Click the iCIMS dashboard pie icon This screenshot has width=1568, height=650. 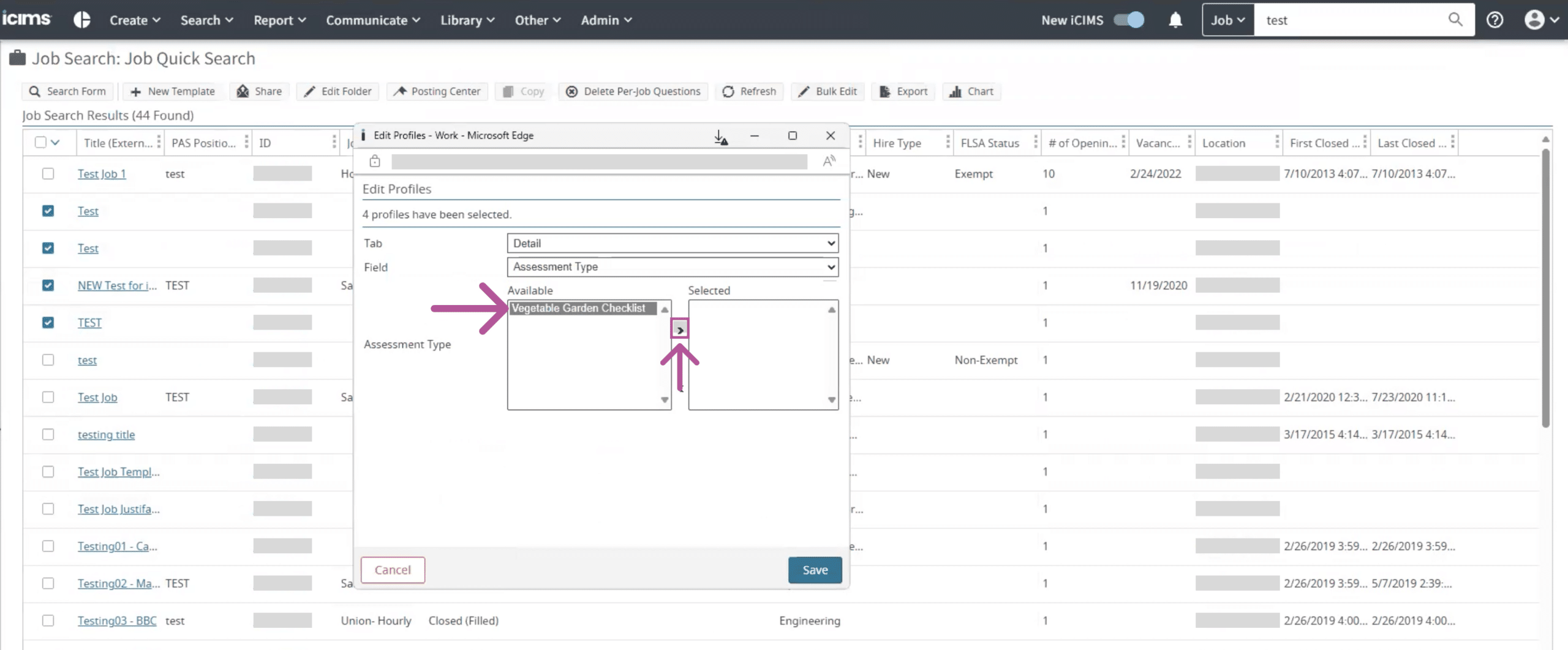click(x=82, y=20)
